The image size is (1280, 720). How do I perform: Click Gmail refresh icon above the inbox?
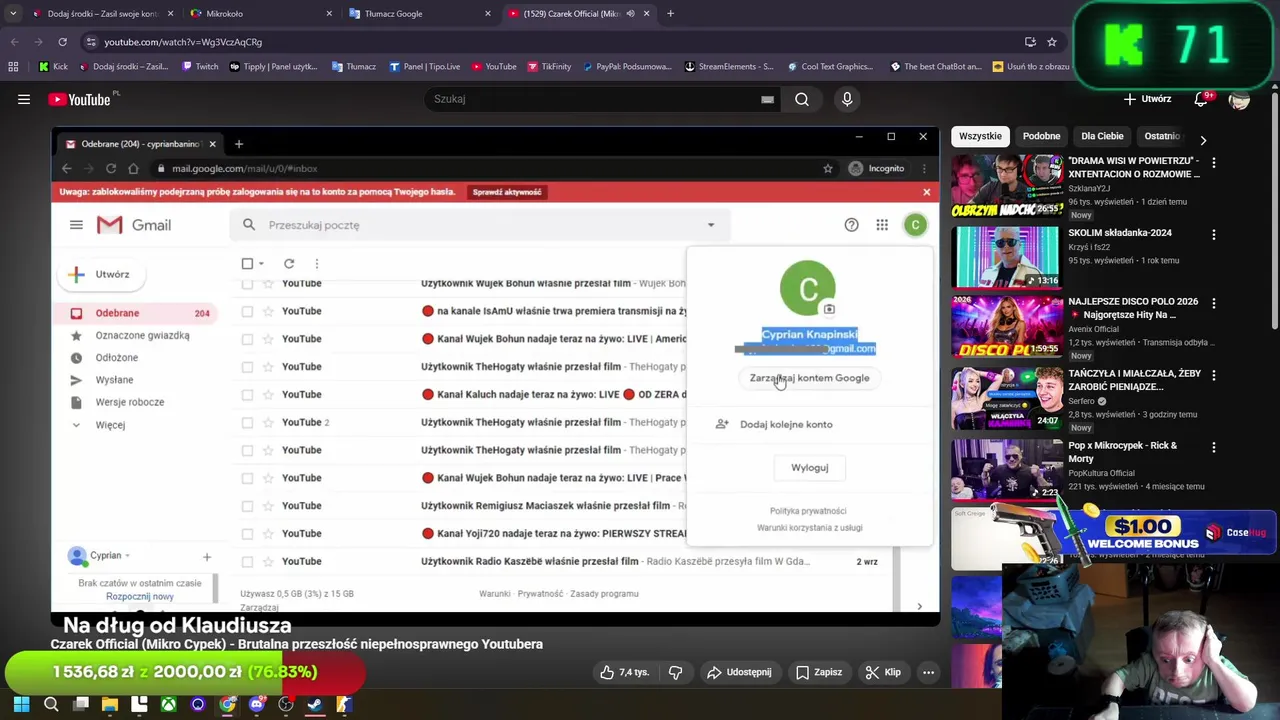click(x=289, y=264)
